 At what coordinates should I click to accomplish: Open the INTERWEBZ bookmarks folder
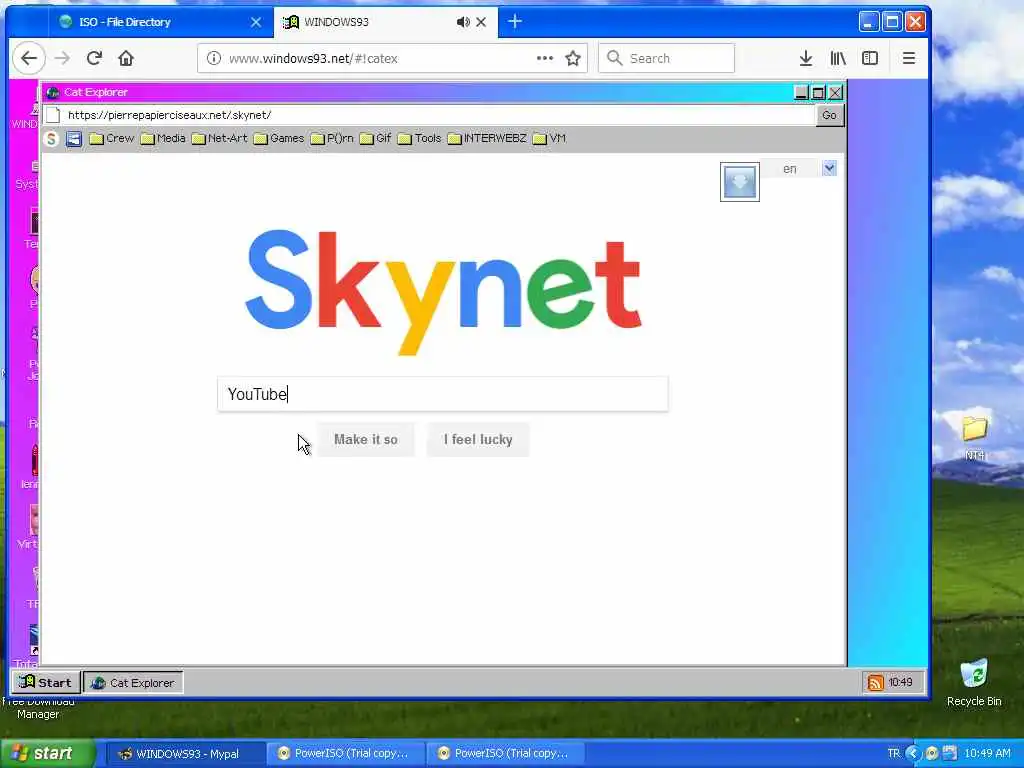[x=487, y=138]
